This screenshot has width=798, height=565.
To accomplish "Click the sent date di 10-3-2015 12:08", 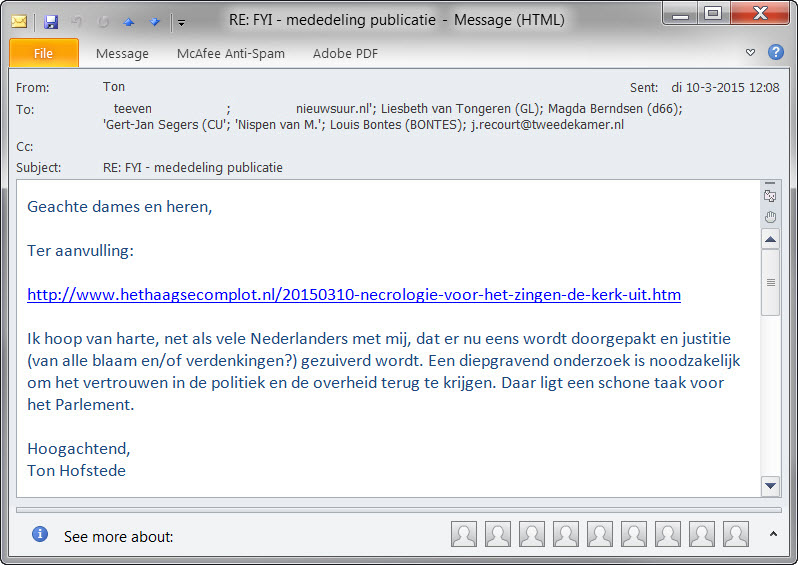I will coord(725,88).
